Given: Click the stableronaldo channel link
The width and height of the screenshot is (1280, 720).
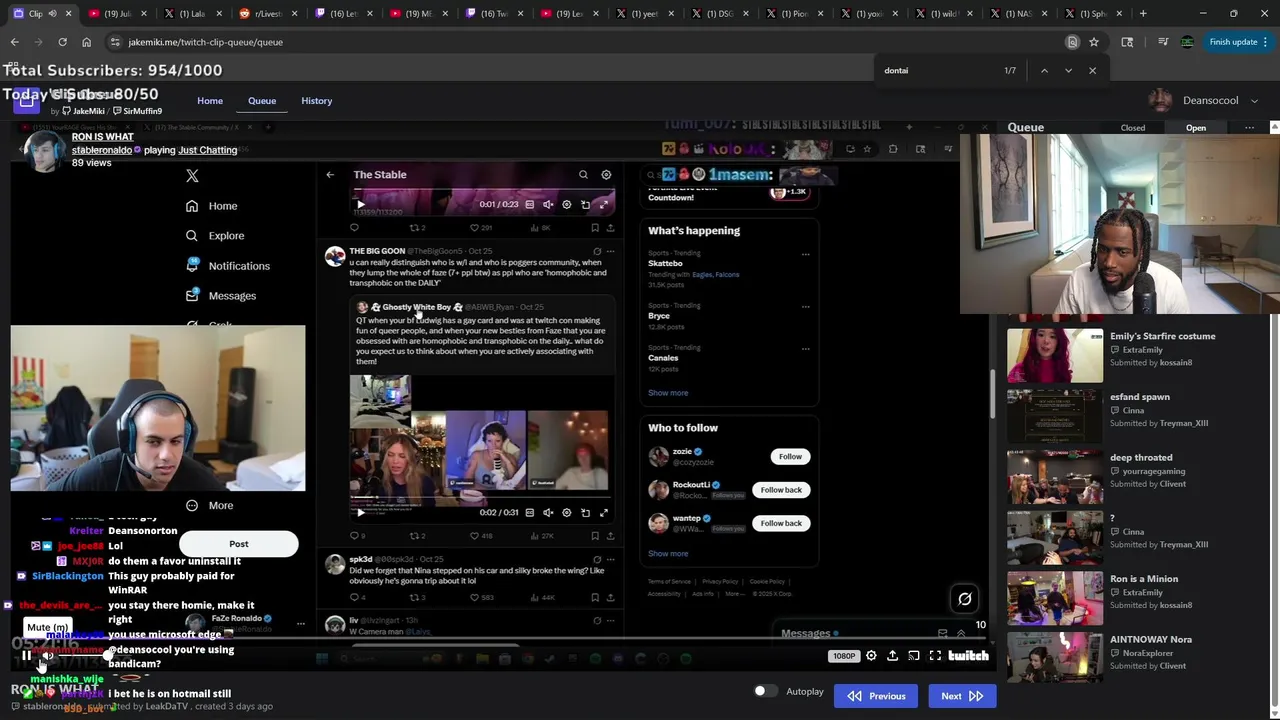Looking at the screenshot, I should tap(101, 150).
